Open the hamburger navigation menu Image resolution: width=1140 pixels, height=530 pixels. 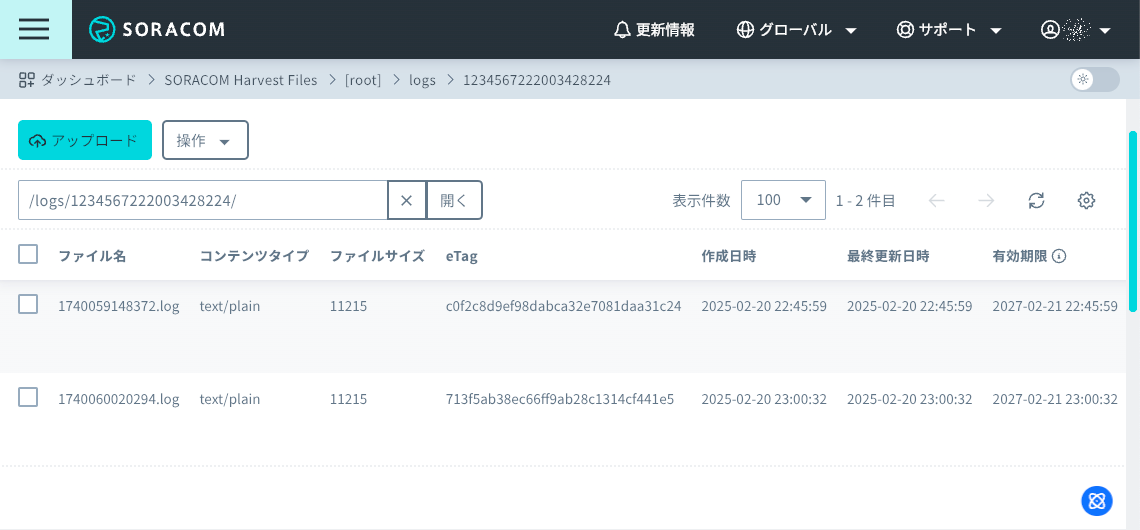point(34,29)
